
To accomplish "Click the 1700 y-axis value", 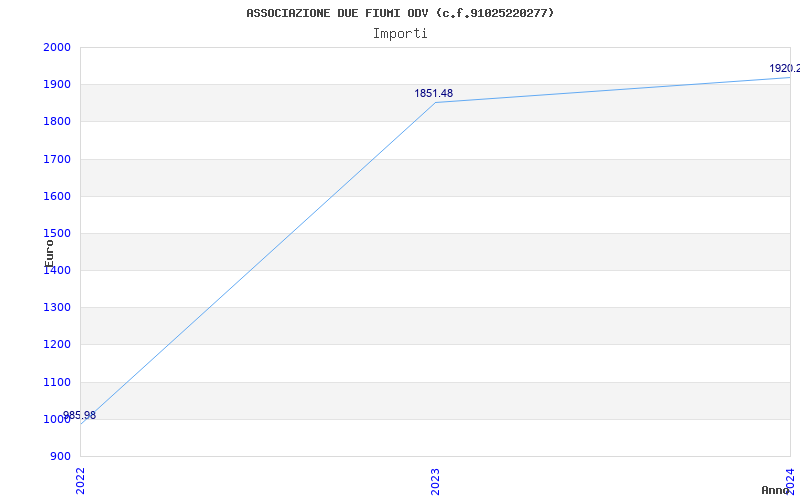I will pyautogui.click(x=57, y=159).
